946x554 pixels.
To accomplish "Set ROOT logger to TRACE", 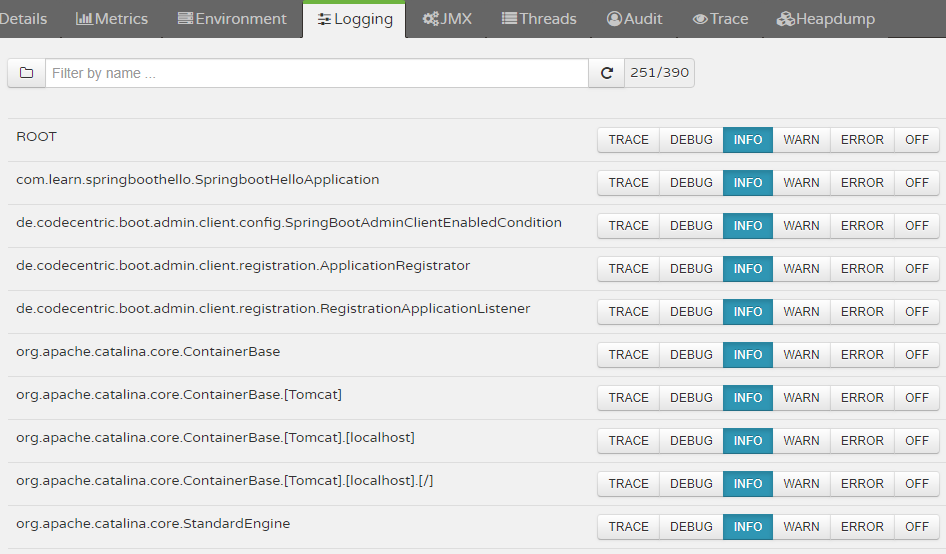I will pyautogui.click(x=629, y=140).
